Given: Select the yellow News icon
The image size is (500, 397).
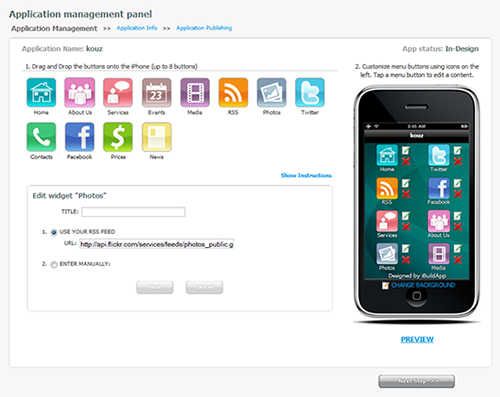Looking at the screenshot, I should [x=156, y=137].
